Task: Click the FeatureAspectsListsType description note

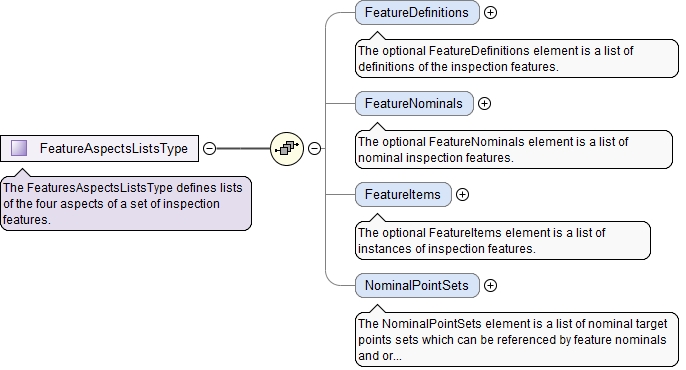Action: pos(126,203)
